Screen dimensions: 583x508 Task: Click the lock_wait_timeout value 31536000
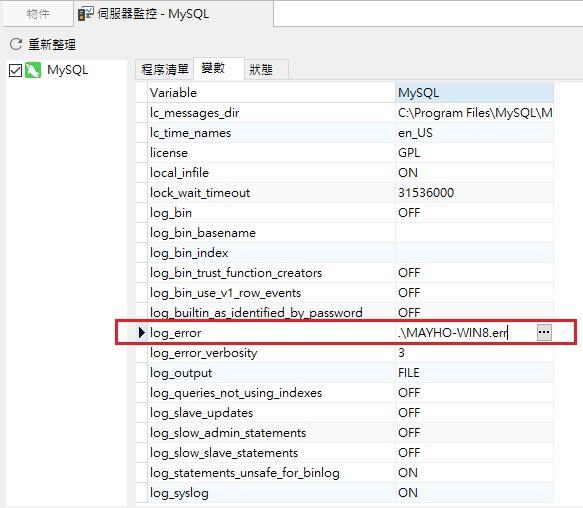pyautogui.click(x=426, y=193)
